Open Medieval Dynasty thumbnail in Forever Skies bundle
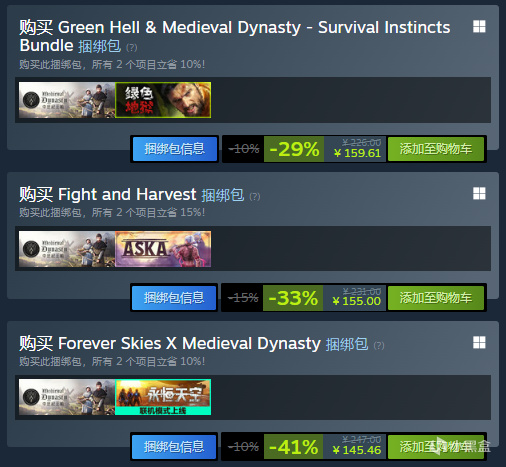This screenshot has width=506, height=467. click(x=67, y=397)
